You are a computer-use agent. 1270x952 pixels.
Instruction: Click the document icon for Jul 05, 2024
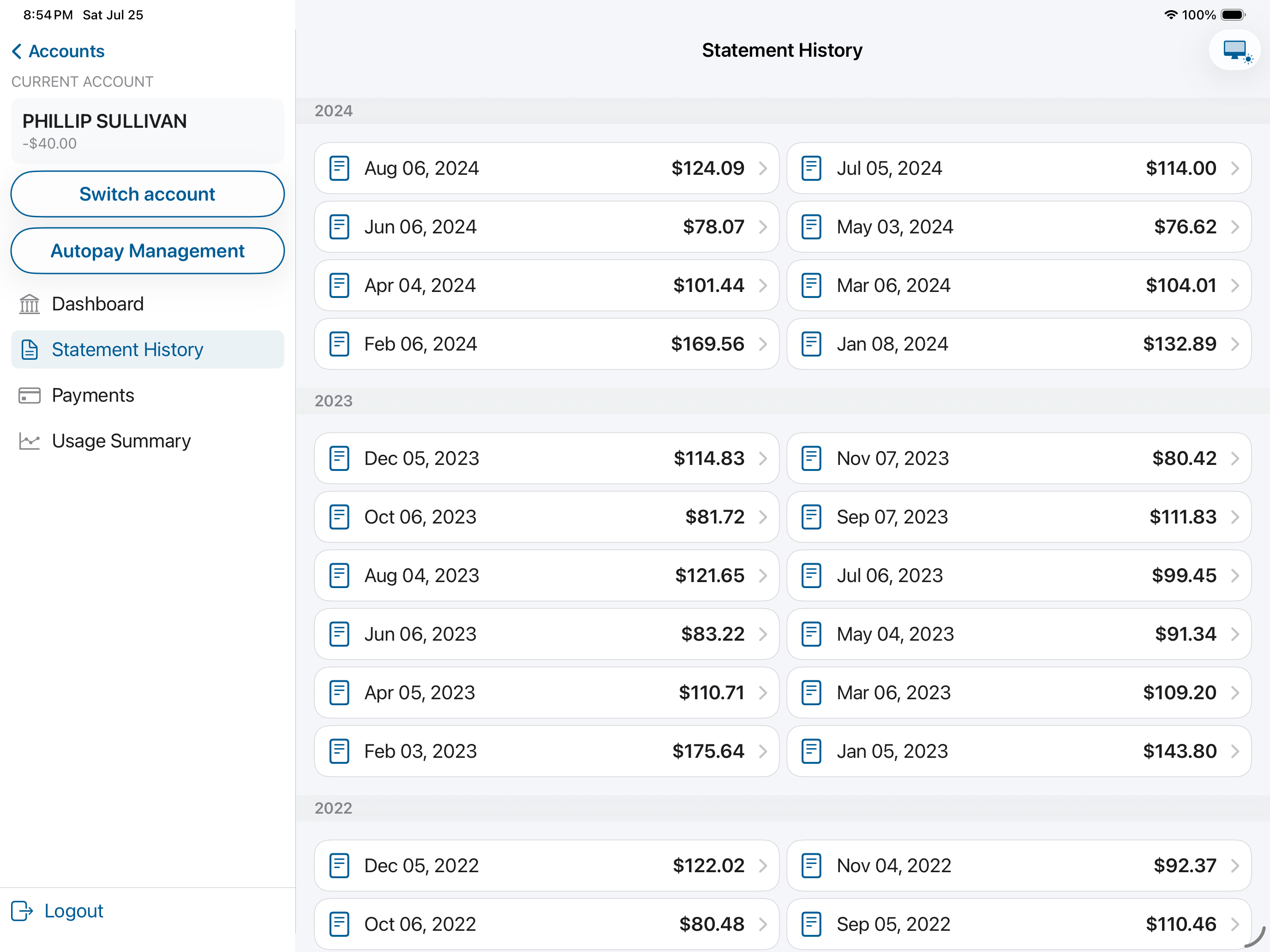811,168
